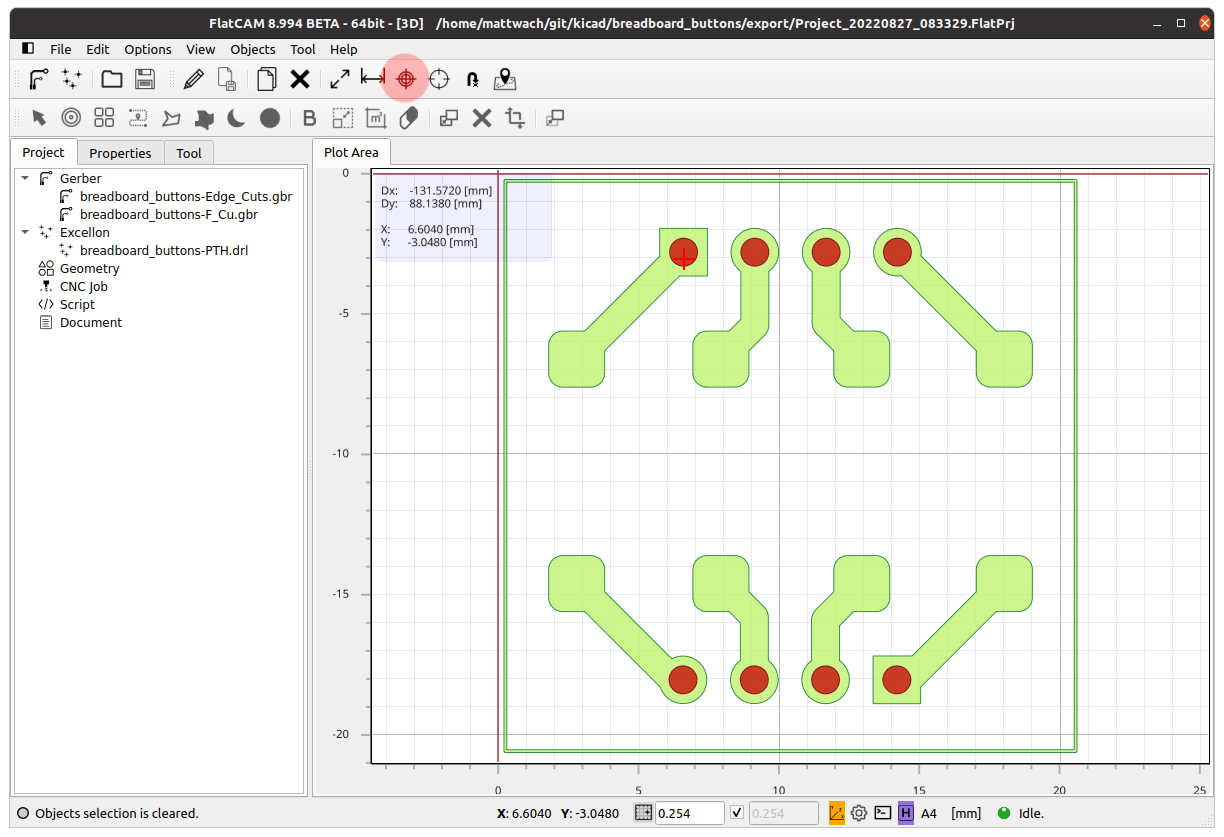Open the Transformations crop-like tool icon
Screen dimensions: 1224x837
tap(515, 118)
